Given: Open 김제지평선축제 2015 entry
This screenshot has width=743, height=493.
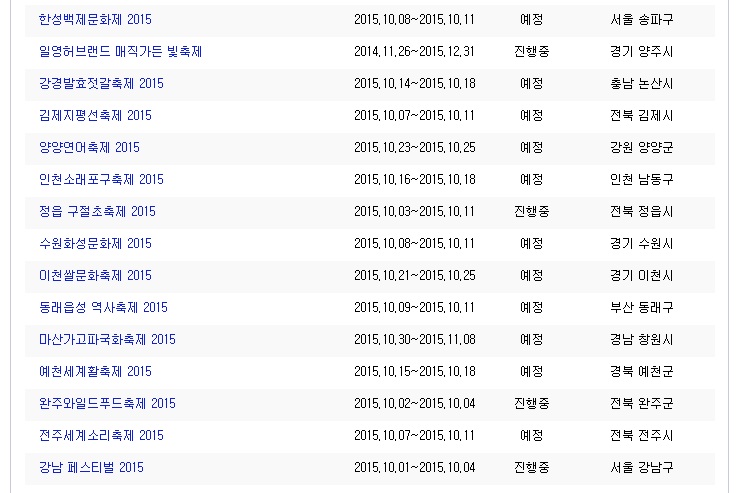Looking at the screenshot, I should tap(95, 115).
